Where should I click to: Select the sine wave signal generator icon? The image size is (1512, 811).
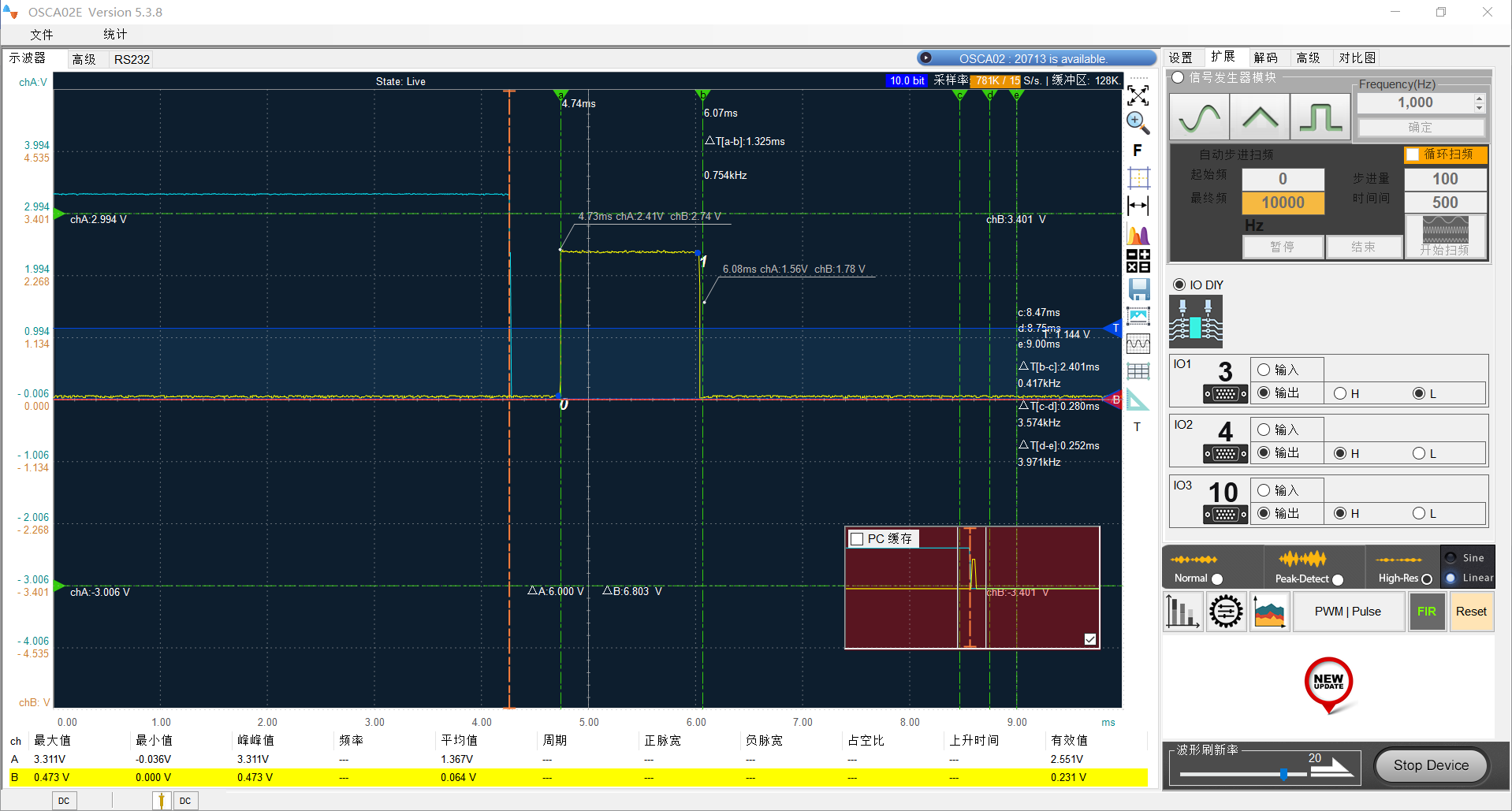point(1198,117)
